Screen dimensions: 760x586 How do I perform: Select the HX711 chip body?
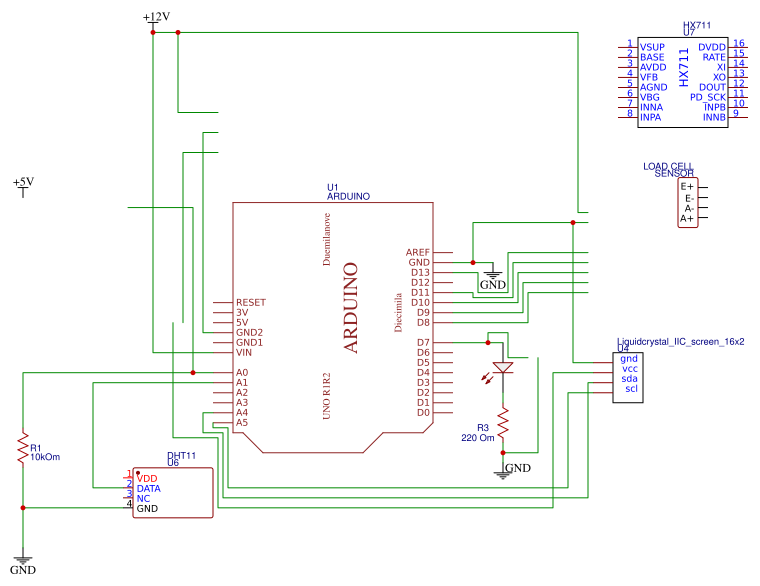click(682, 82)
